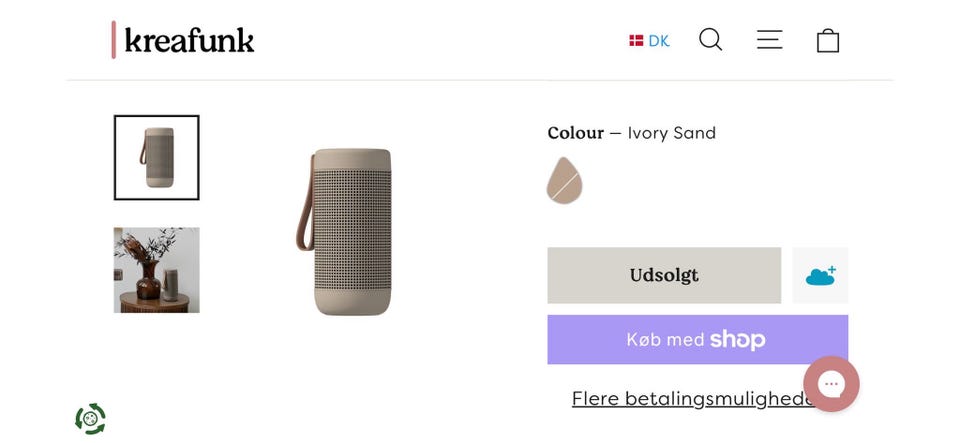This screenshot has height=443, width=960.
Task: Open the shopping bag cart
Action: [827, 41]
